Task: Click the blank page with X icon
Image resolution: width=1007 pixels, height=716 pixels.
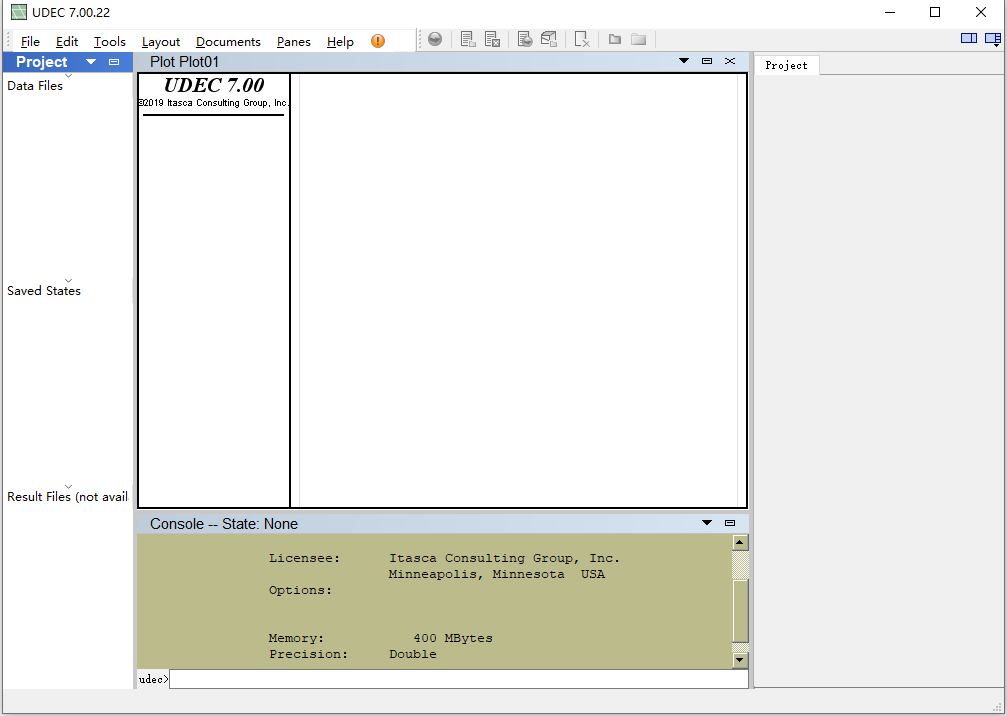Action: tap(582, 39)
